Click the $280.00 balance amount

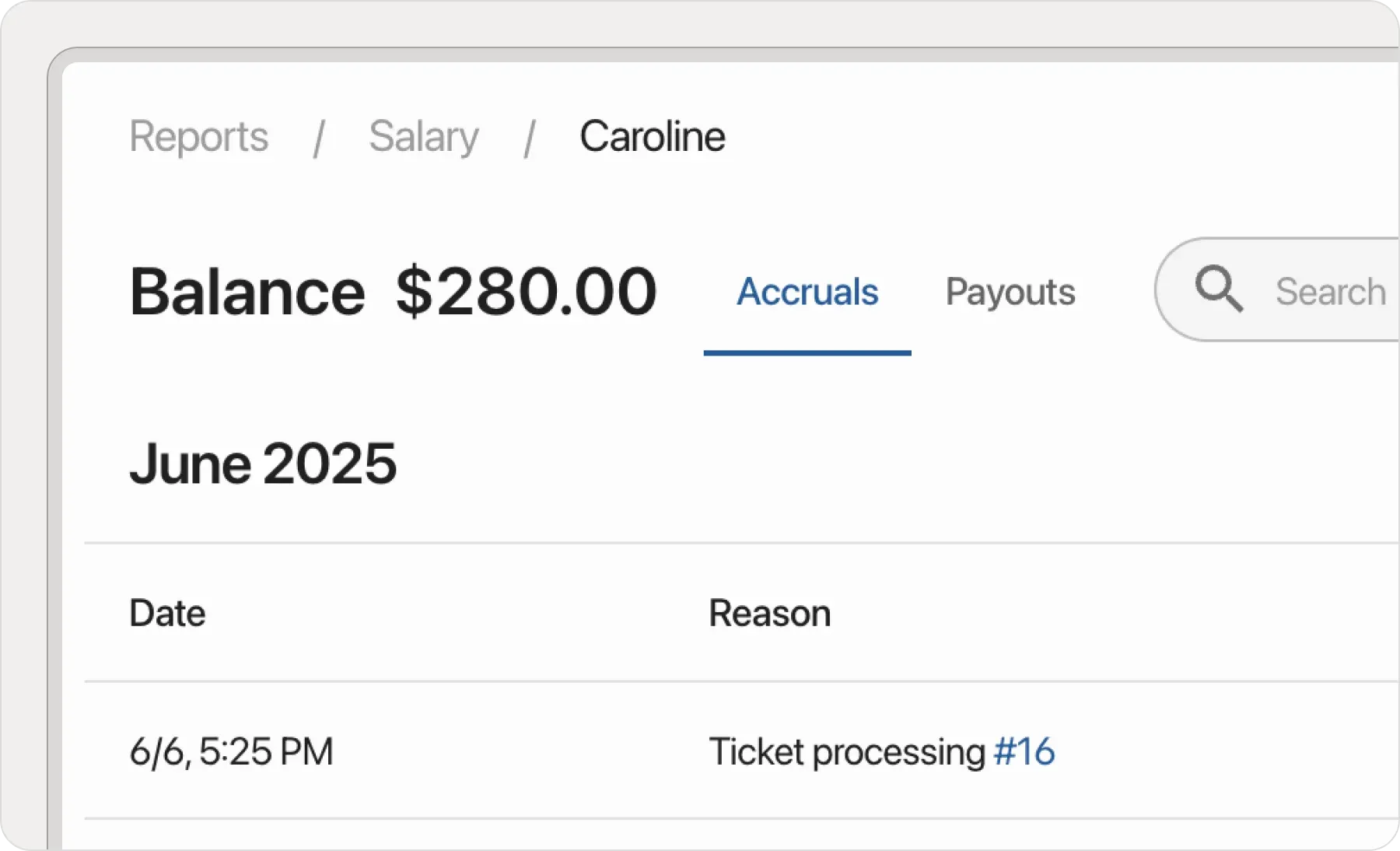point(523,291)
